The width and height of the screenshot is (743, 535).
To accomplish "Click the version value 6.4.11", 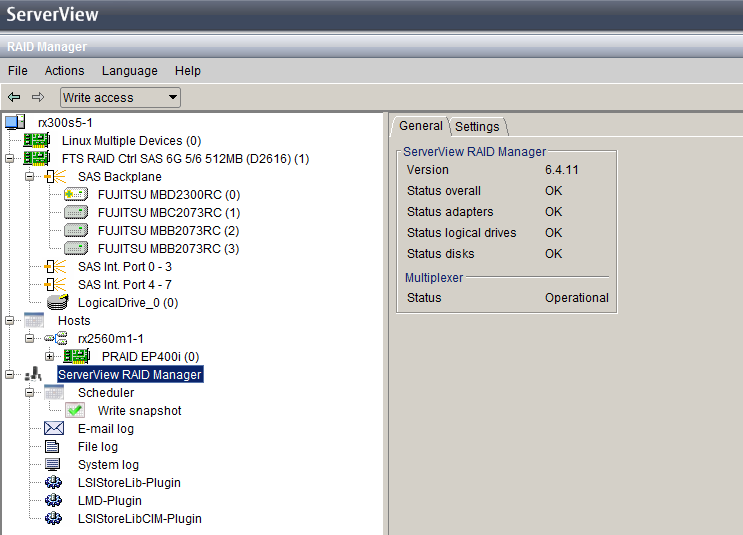I will (562, 170).
